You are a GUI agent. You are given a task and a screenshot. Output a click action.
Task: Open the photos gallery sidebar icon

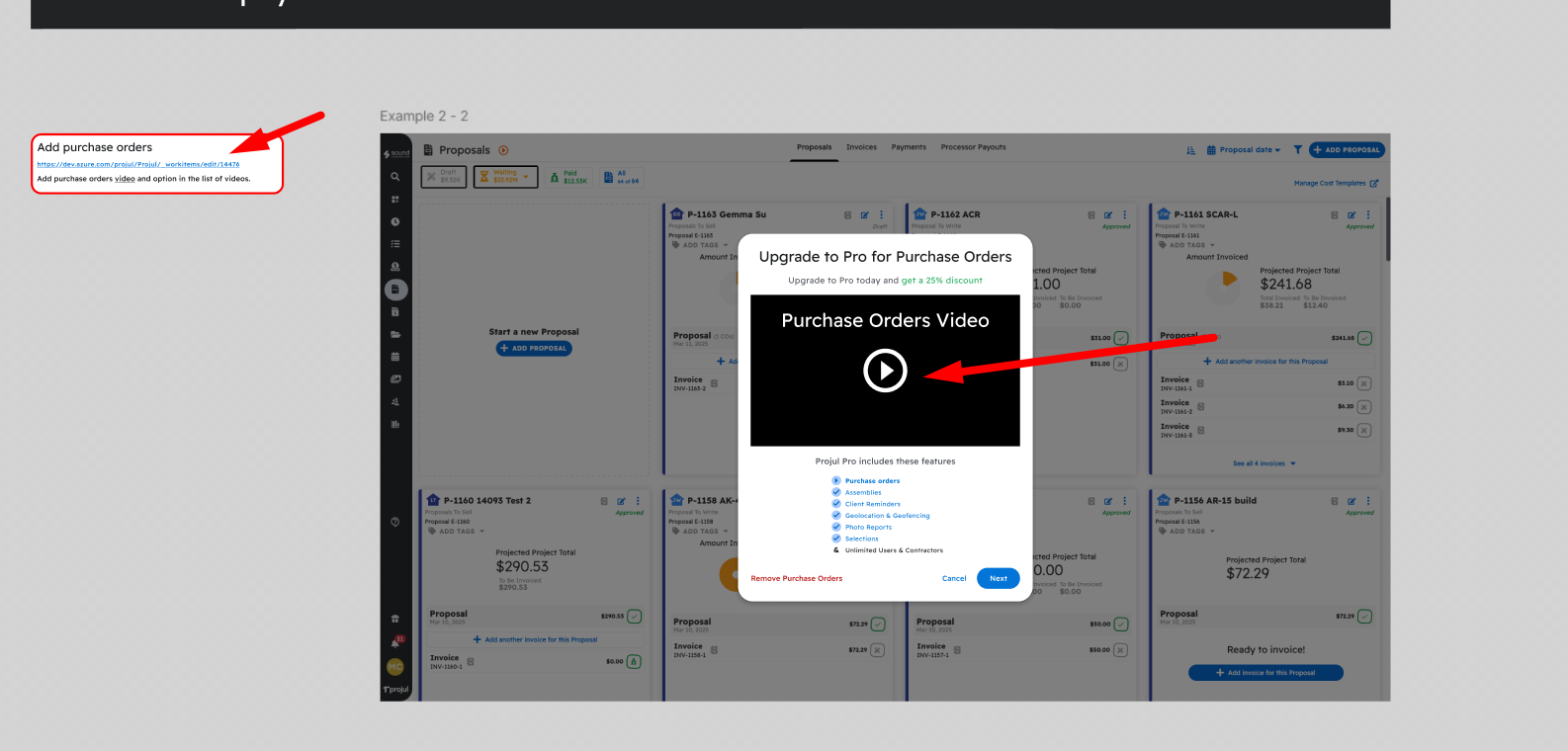click(395, 379)
